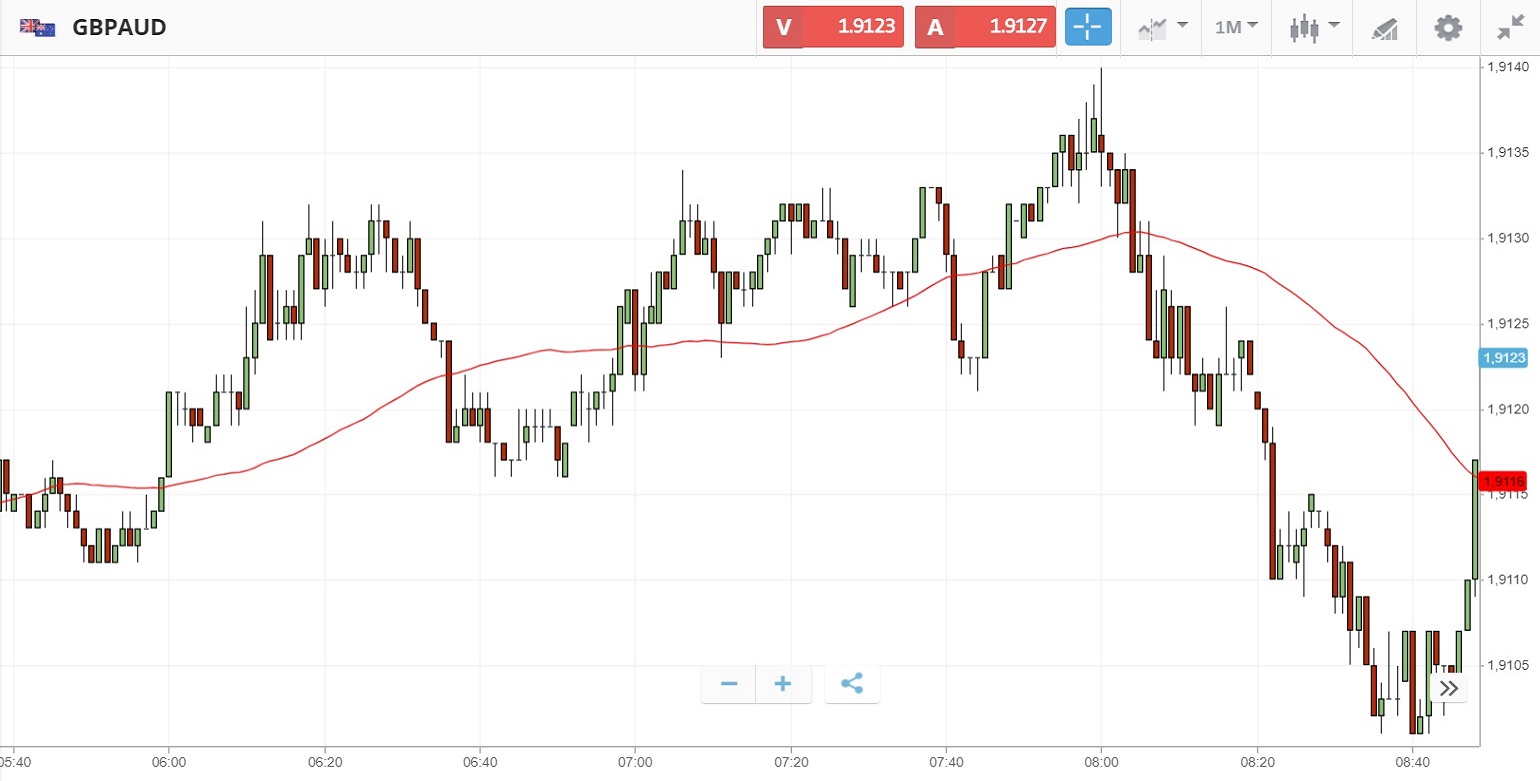Viewport: 1540px width, 781px height.
Task: Click the GBPAUD flag icon
Action: click(x=38, y=28)
